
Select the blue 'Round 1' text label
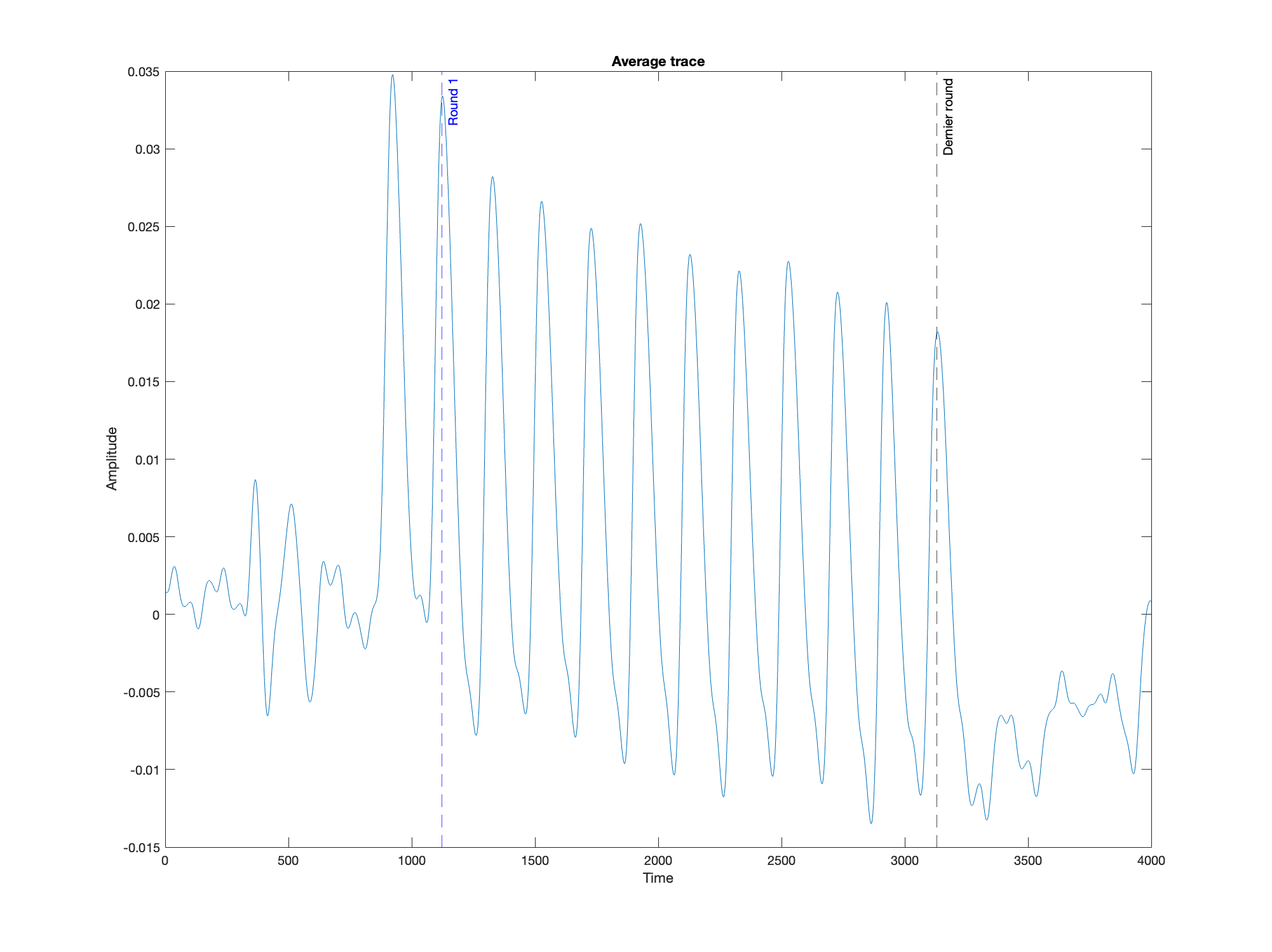tap(453, 102)
